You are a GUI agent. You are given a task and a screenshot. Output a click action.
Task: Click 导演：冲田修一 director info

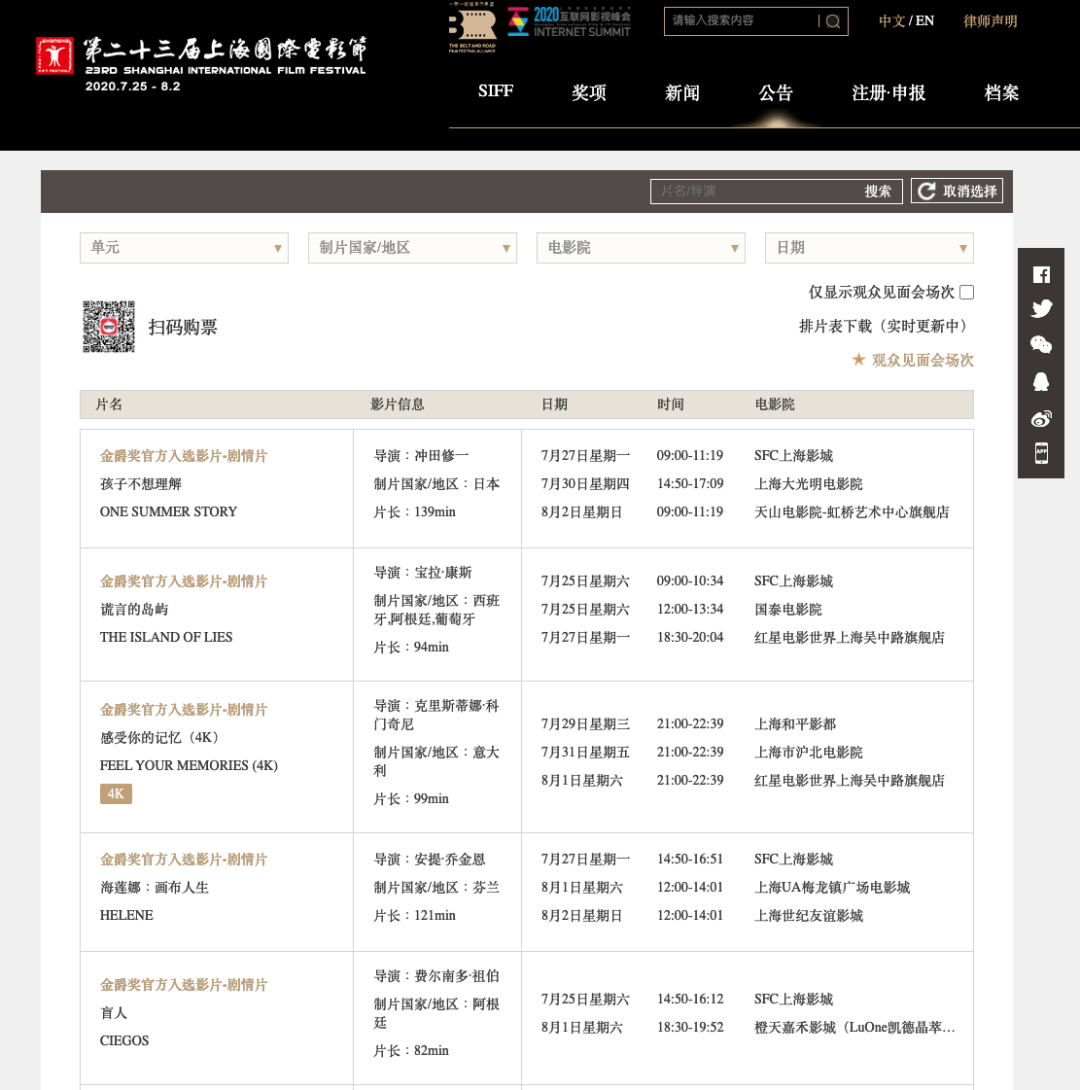(x=421, y=456)
